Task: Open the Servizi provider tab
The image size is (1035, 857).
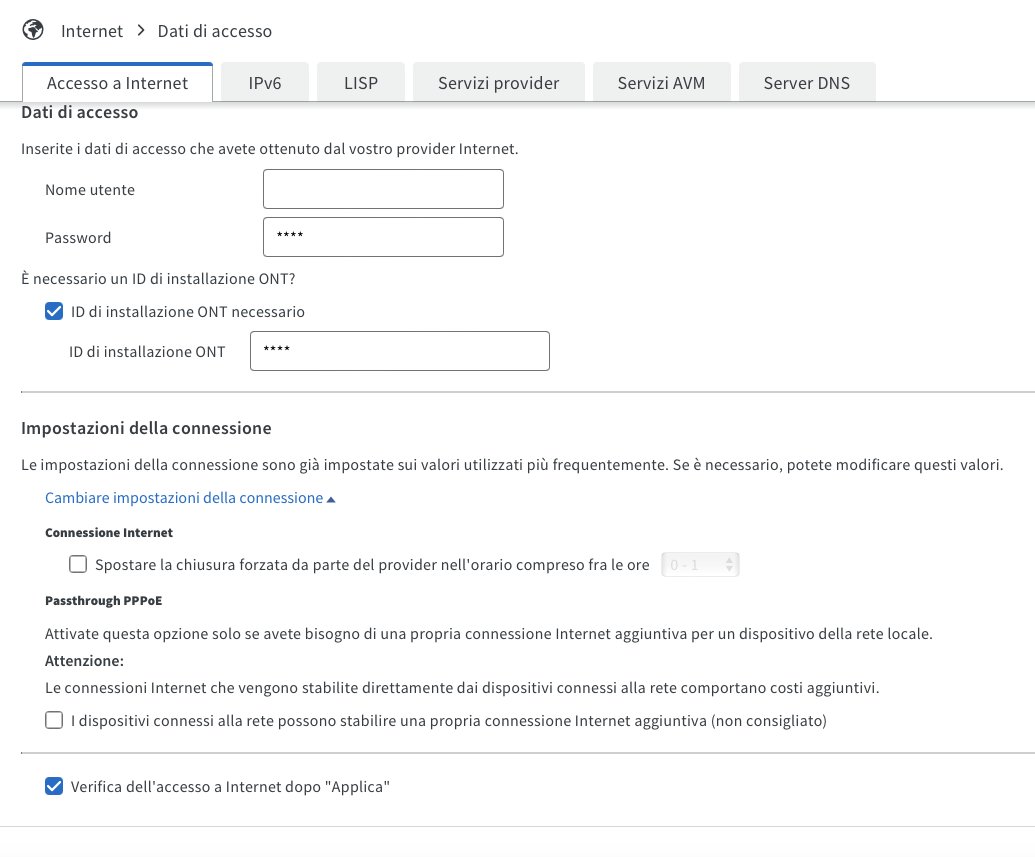Action: pos(498,83)
